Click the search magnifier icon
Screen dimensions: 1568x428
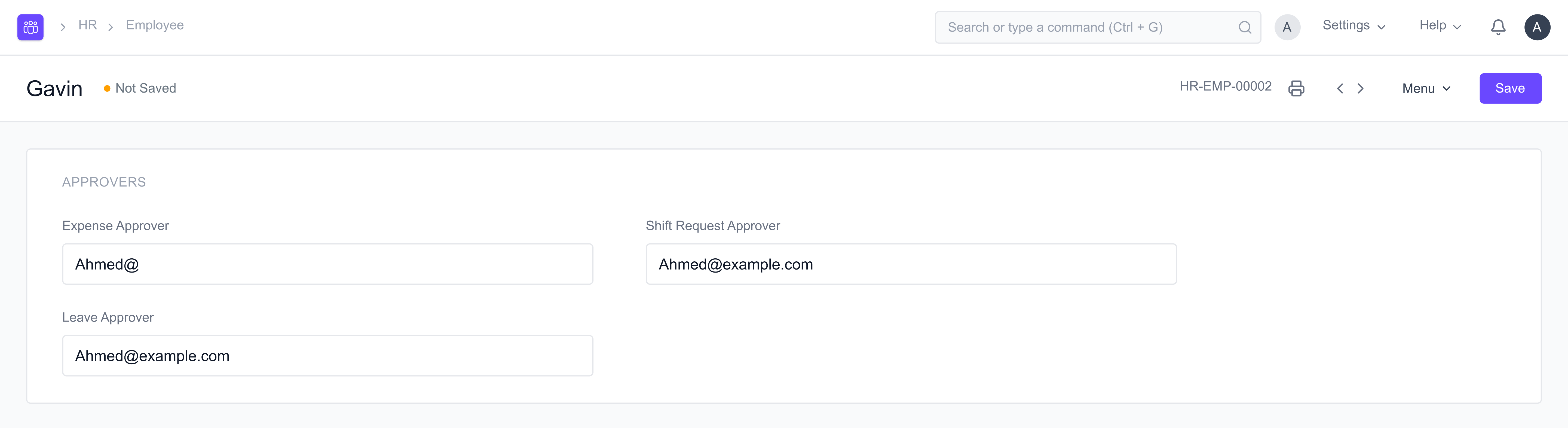(1245, 27)
